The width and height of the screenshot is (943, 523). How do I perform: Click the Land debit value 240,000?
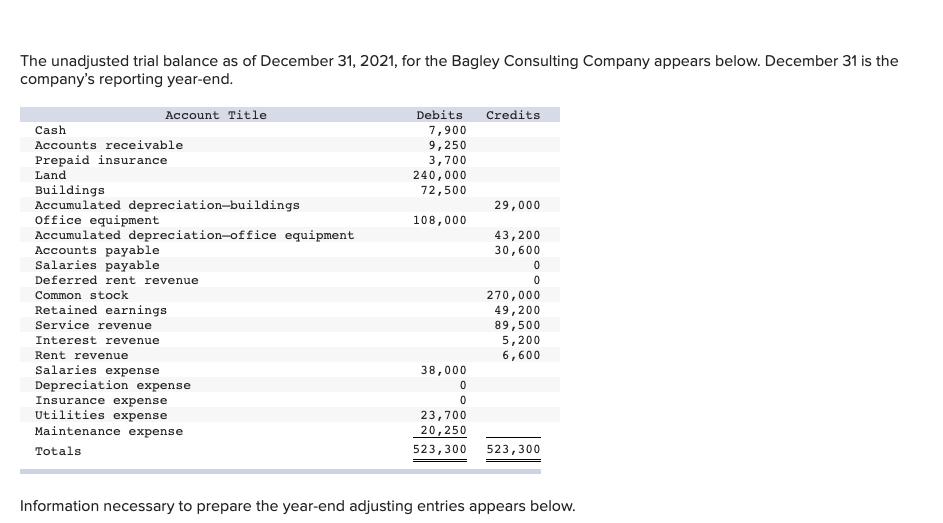(440, 175)
